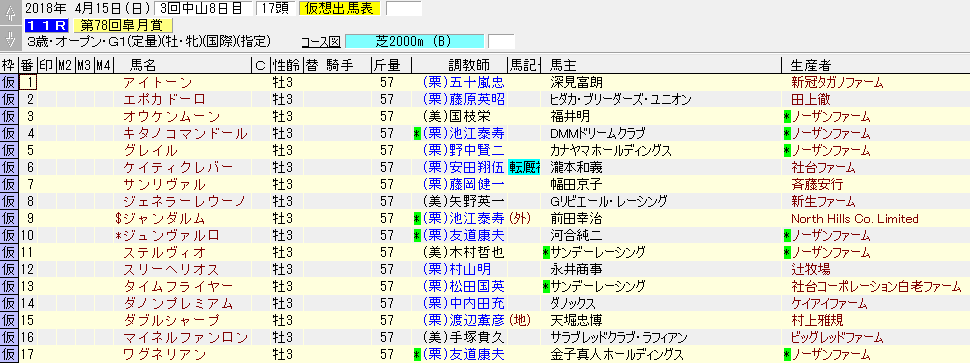970x363 pixels.
Task: Open trainer link (栗)藤原英昭
Action: pyautogui.click(x=463, y=100)
